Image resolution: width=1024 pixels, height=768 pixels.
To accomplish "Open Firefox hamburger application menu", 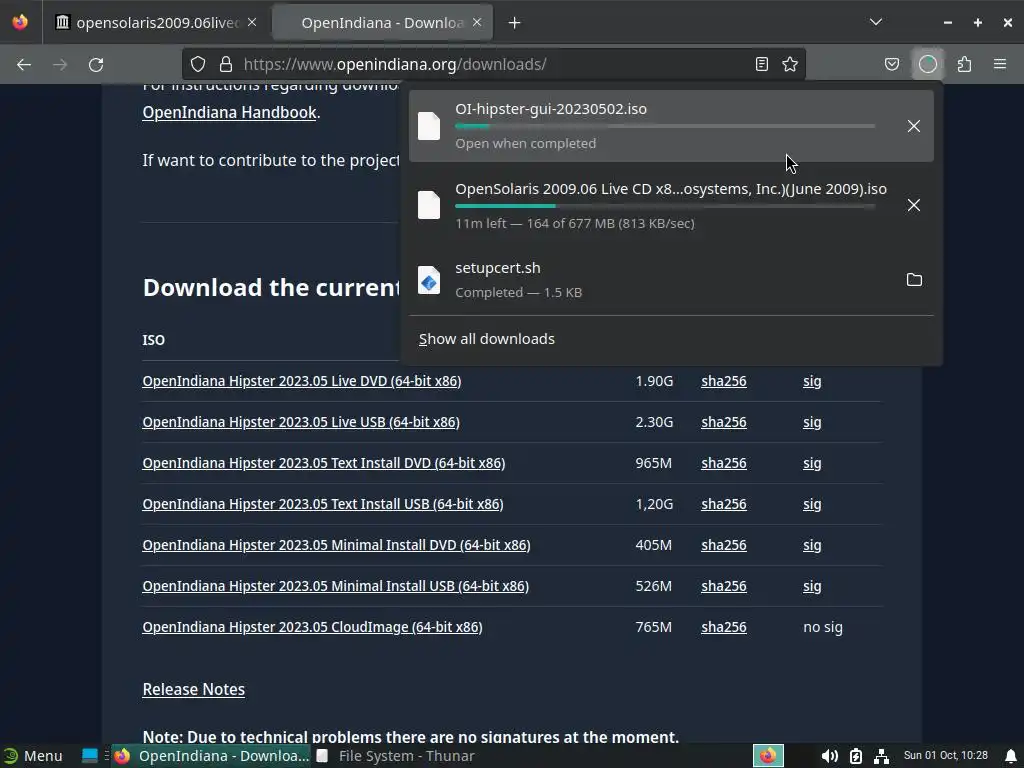I will point(1000,64).
